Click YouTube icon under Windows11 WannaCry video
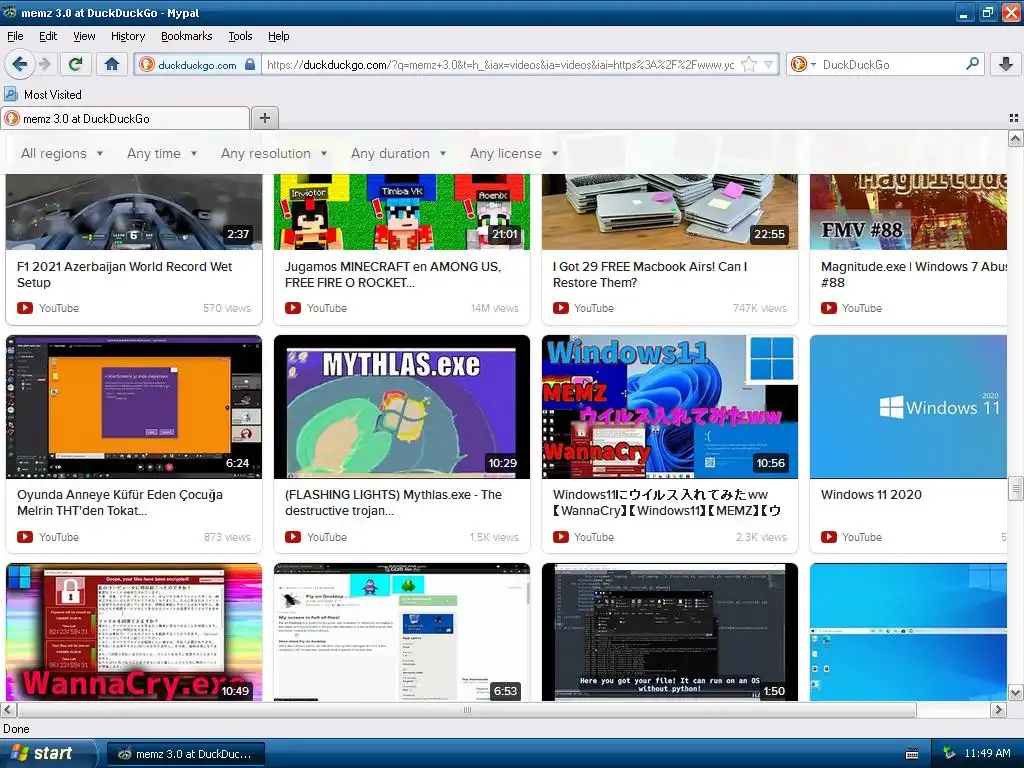Screen dimensions: 1024x768 pyautogui.click(x=560, y=537)
